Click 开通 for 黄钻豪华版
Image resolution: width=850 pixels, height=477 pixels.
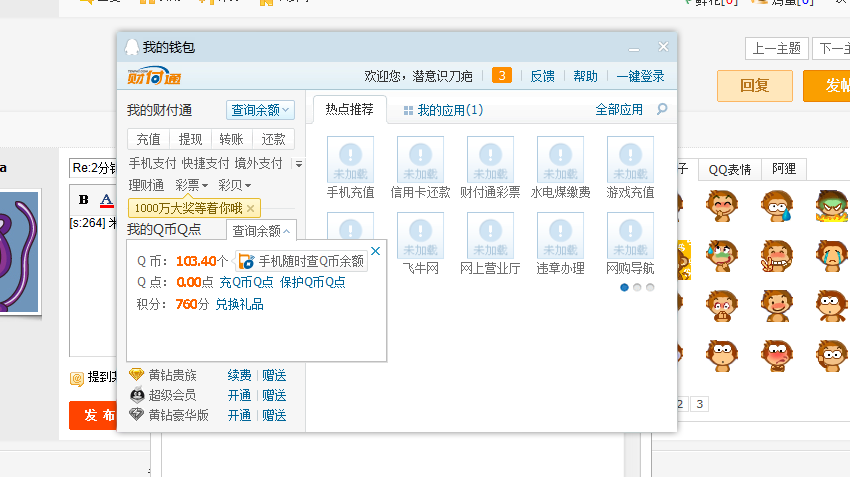[x=239, y=415]
